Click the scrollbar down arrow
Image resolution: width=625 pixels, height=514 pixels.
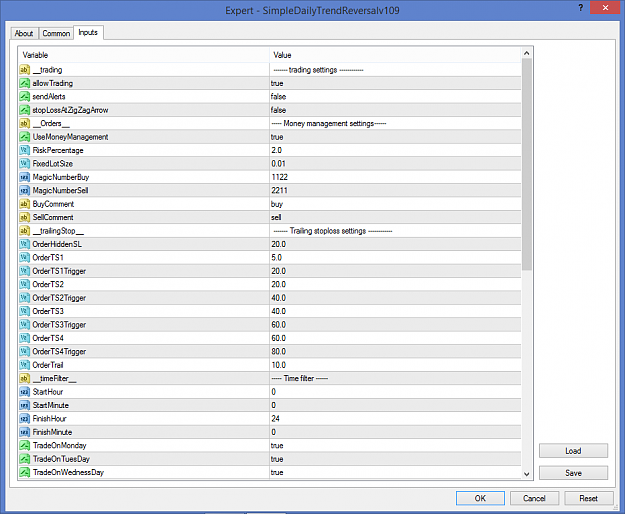(x=527, y=474)
